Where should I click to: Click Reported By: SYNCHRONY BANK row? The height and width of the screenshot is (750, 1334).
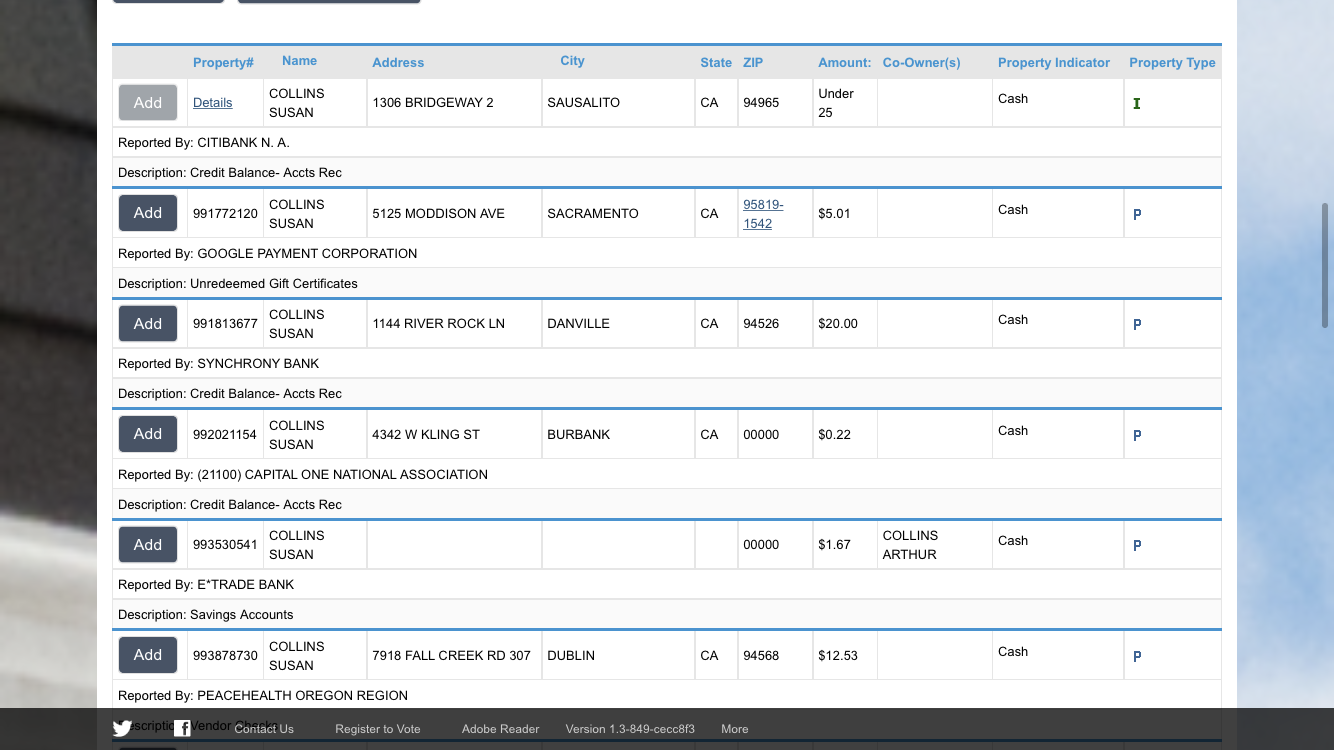667,363
